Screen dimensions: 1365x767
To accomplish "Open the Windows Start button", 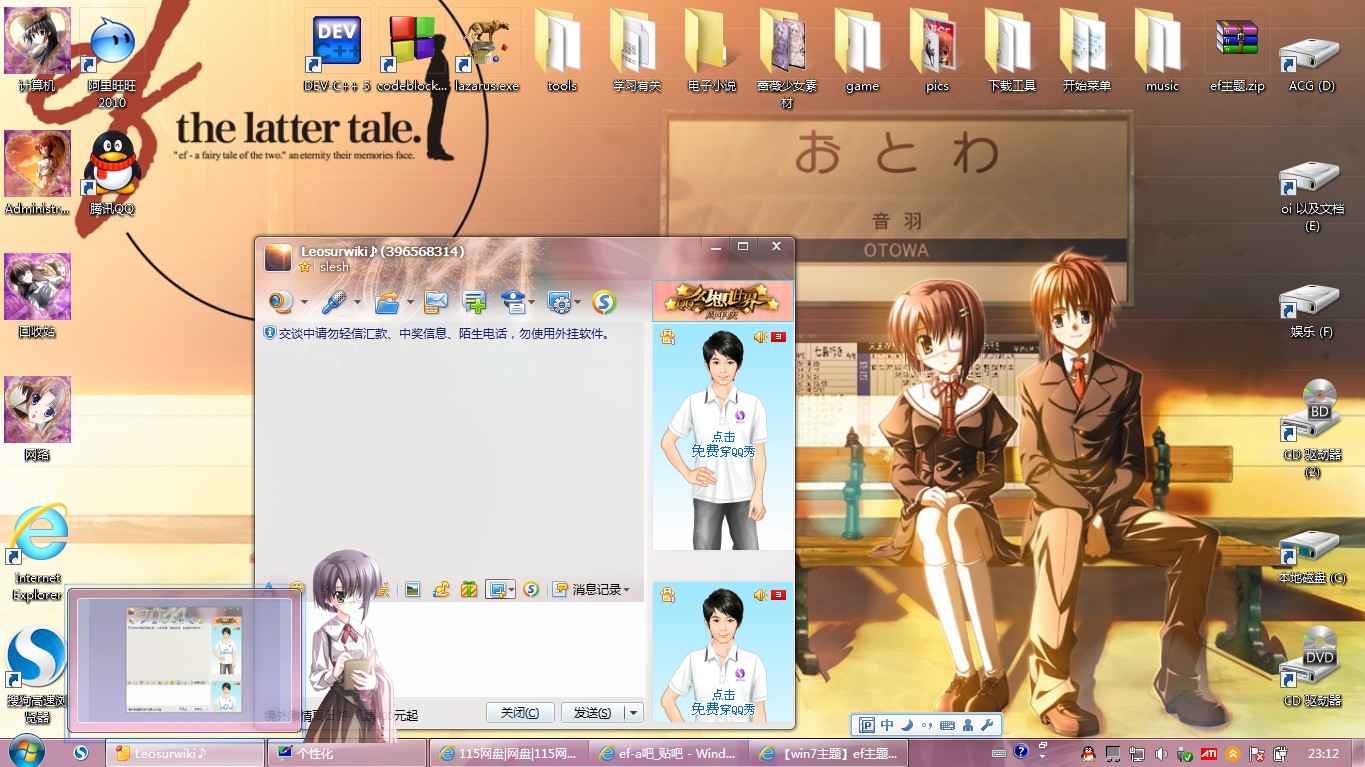I will point(24,751).
